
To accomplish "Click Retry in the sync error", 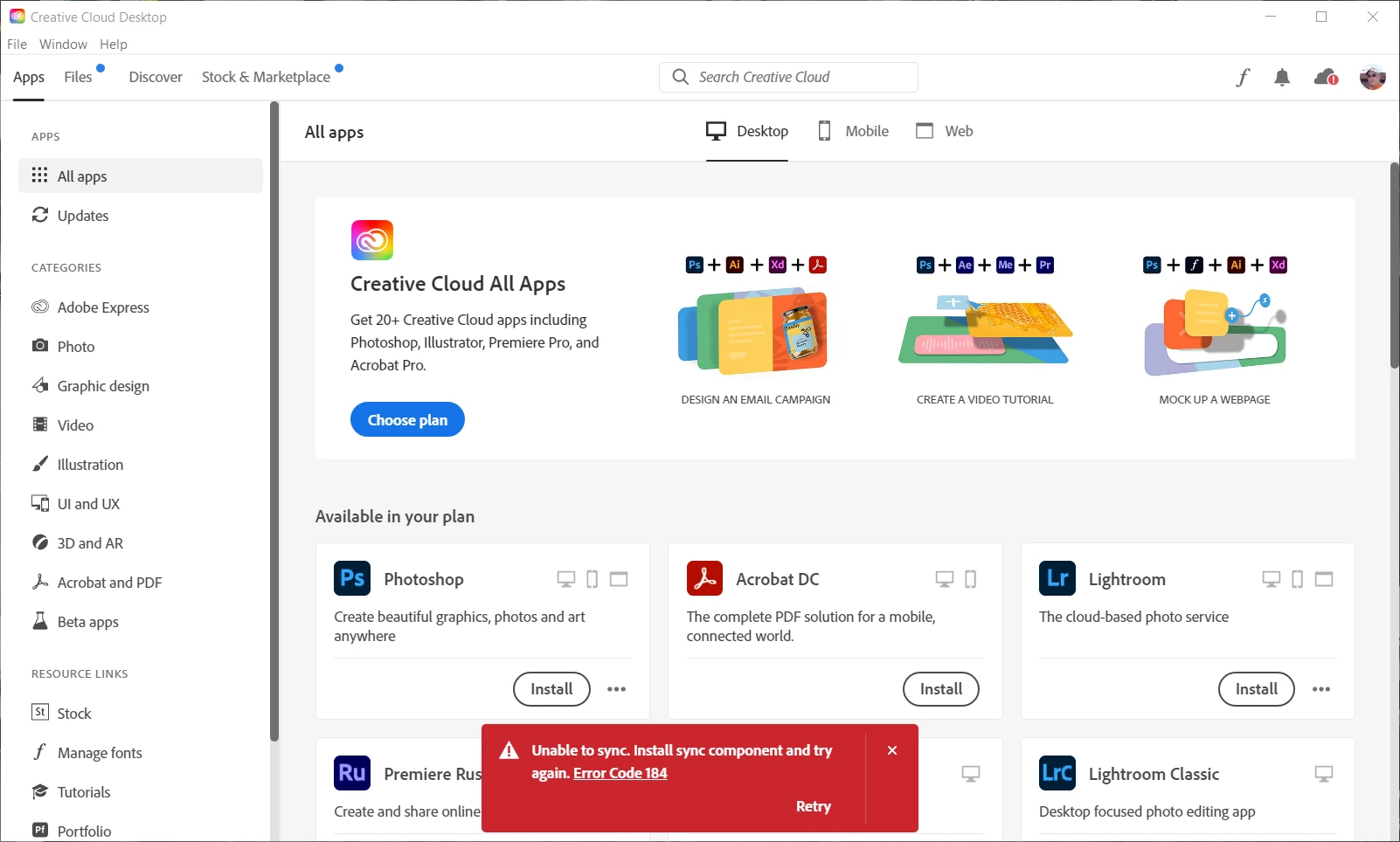I will pos(813,806).
